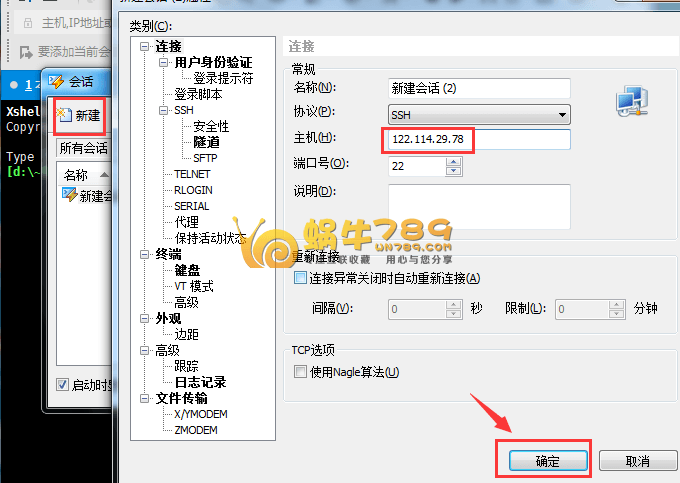This screenshot has width=680, height=483.
Task: Click the network computers icon in dialog
Action: tap(633, 100)
